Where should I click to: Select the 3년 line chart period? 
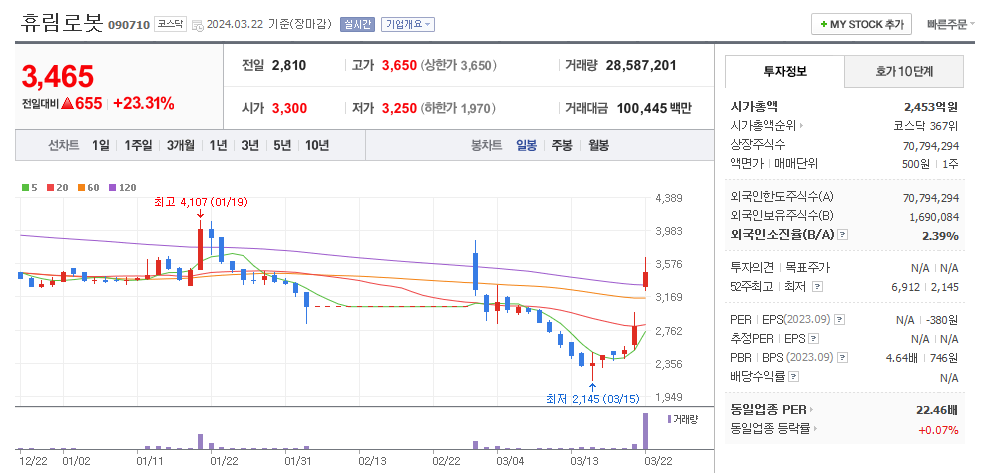click(x=250, y=145)
